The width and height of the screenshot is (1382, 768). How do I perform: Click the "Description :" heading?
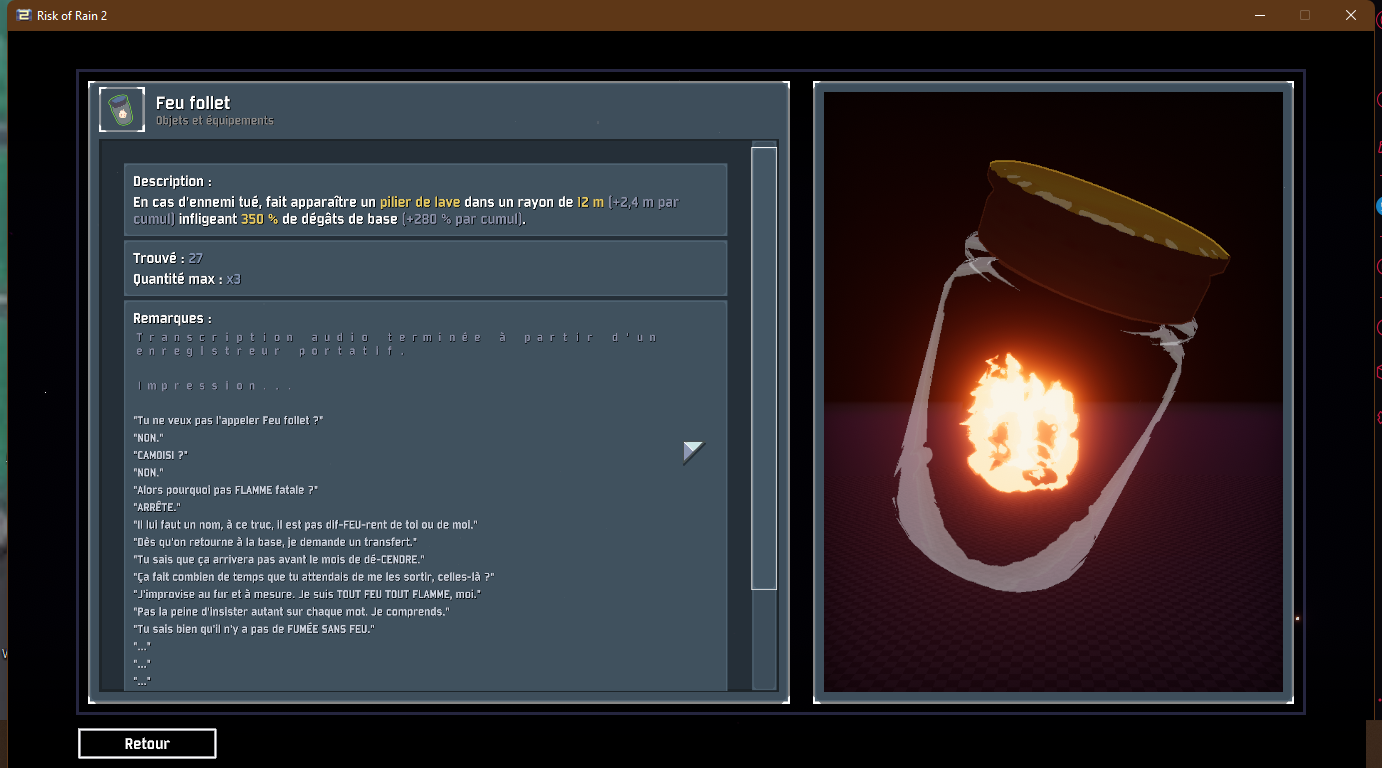tap(172, 182)
